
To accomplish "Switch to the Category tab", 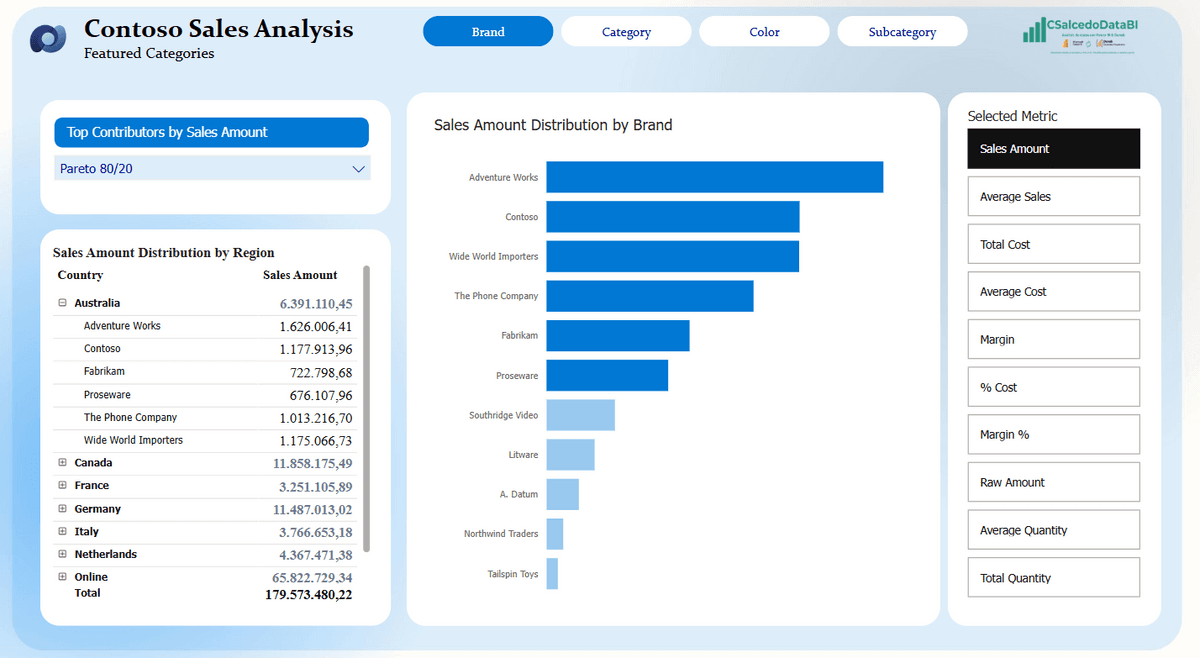I will coord(626,32).
